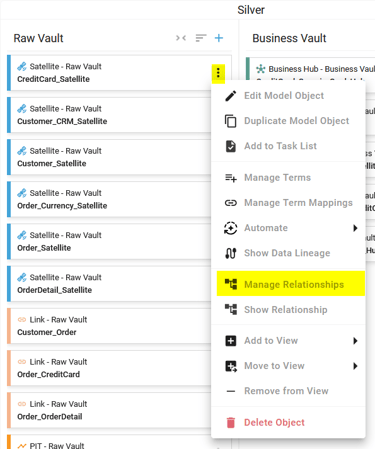The height and width of the screenshot is (449, 375).
Task: Select the OrderDetail_Satellite card
Action: (109, 284)
